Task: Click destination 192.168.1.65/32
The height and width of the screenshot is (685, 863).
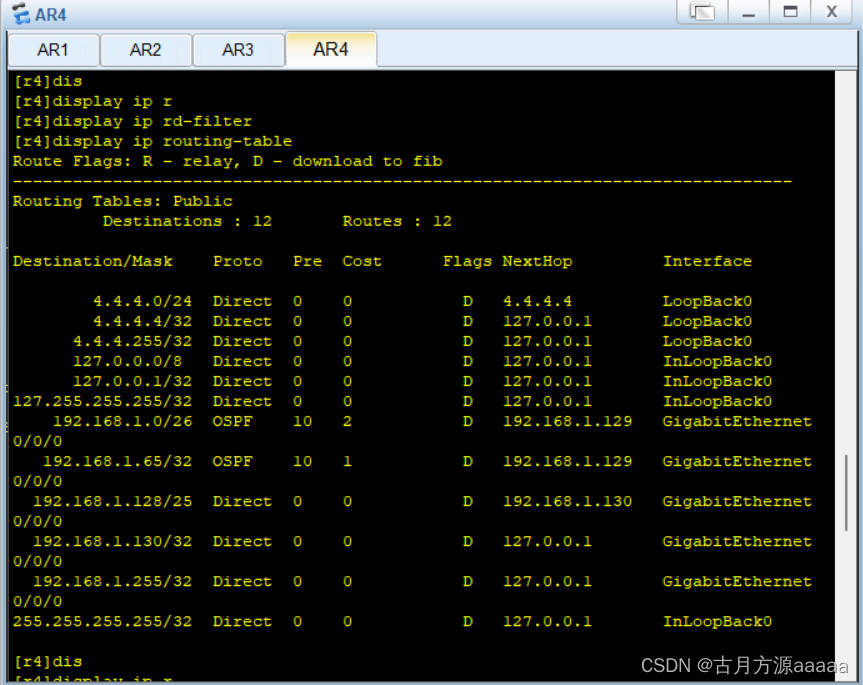Action: 118,462
